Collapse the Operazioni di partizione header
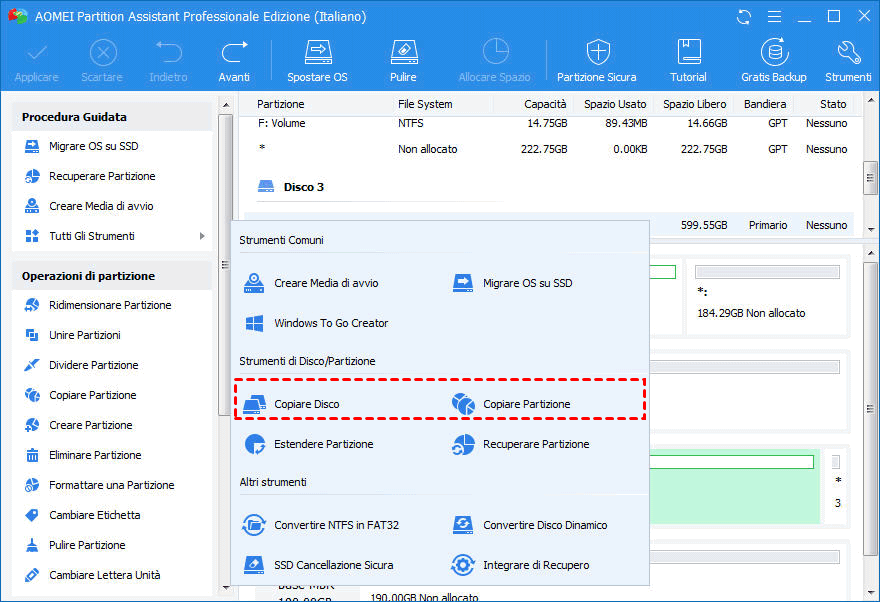 pos(112,276)
